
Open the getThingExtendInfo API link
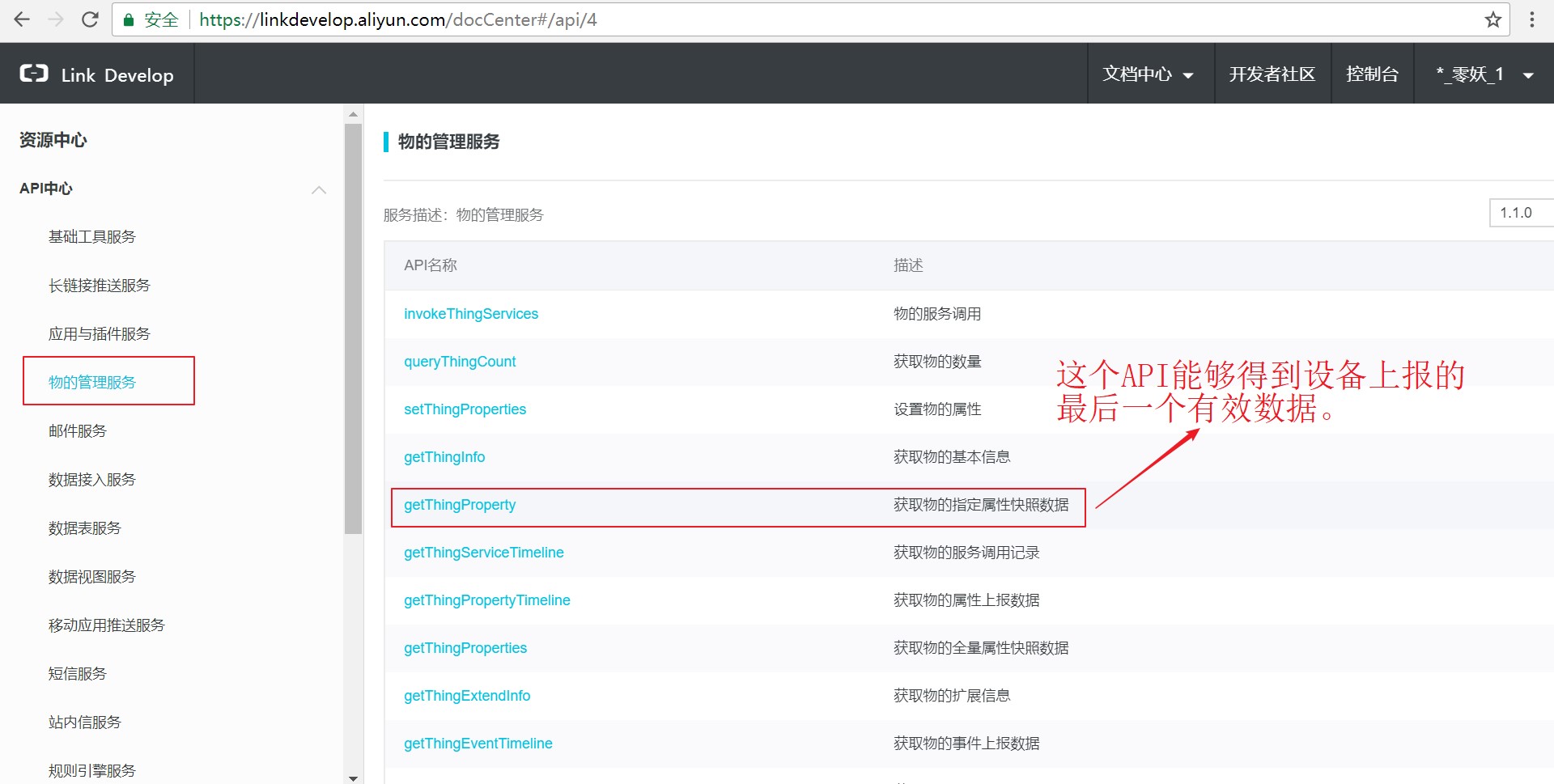pyautogui.click(x=467, y=696)
